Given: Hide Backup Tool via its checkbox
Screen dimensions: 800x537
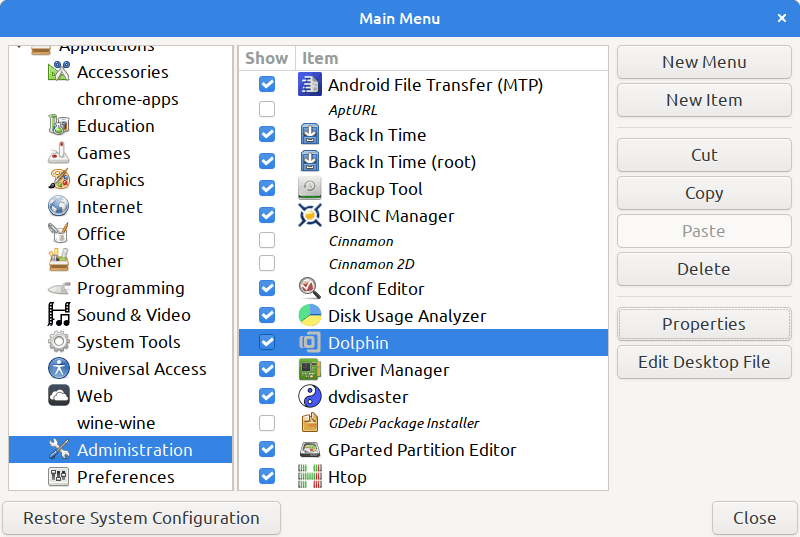Looking at the screenshot, I should pyautogui.click(x=267, y=188).
